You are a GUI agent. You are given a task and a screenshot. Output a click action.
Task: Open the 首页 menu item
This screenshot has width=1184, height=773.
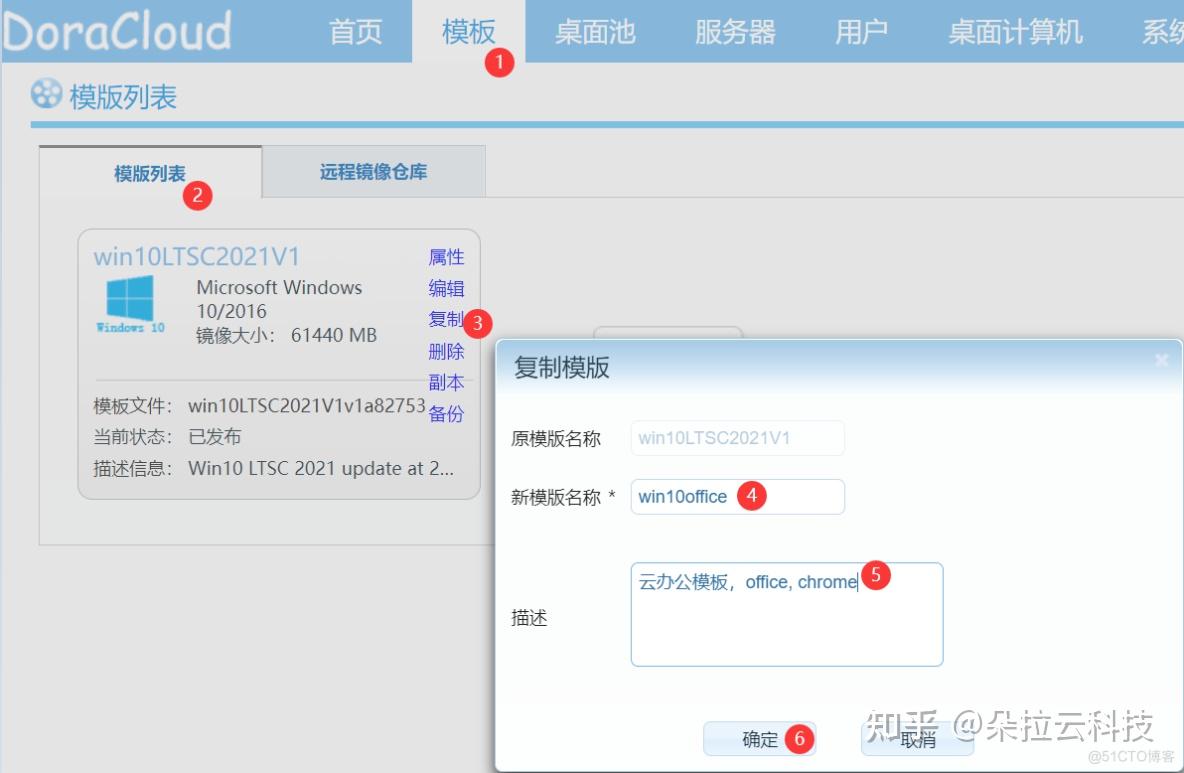[x=355, y=31]
